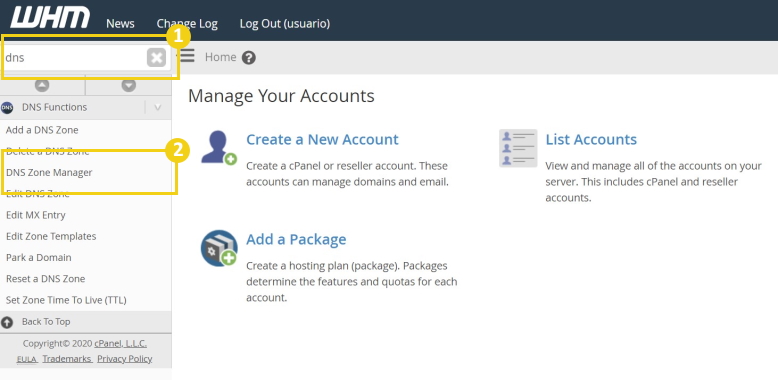778x380 pixels.
Task: Open Set Zone Time To Live (TTL)
Action: pos(66,300)
